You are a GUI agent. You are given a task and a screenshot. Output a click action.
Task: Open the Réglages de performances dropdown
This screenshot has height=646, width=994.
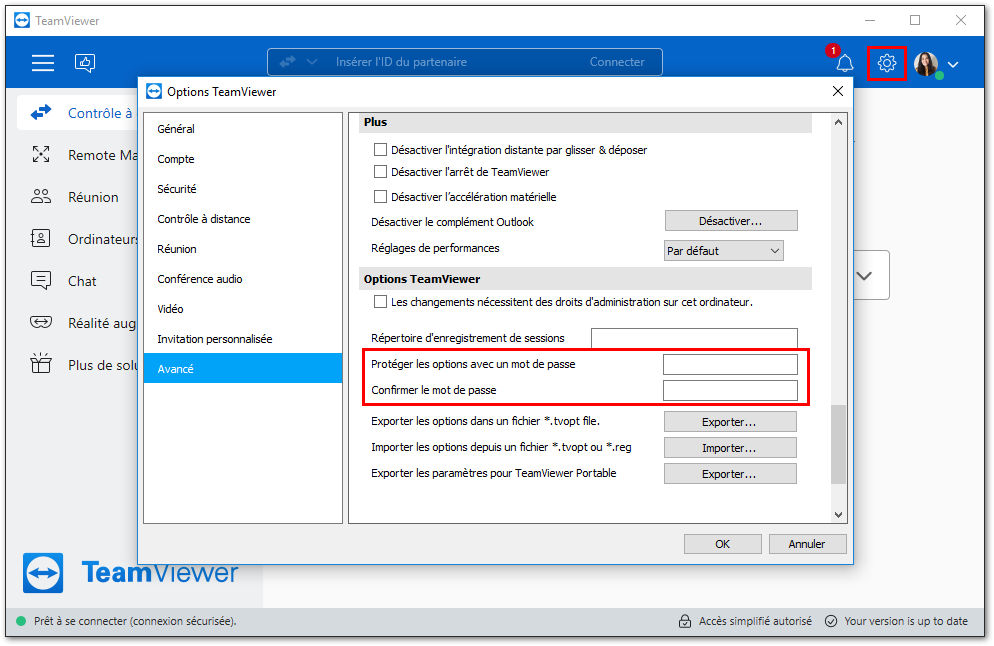point(723,251)
